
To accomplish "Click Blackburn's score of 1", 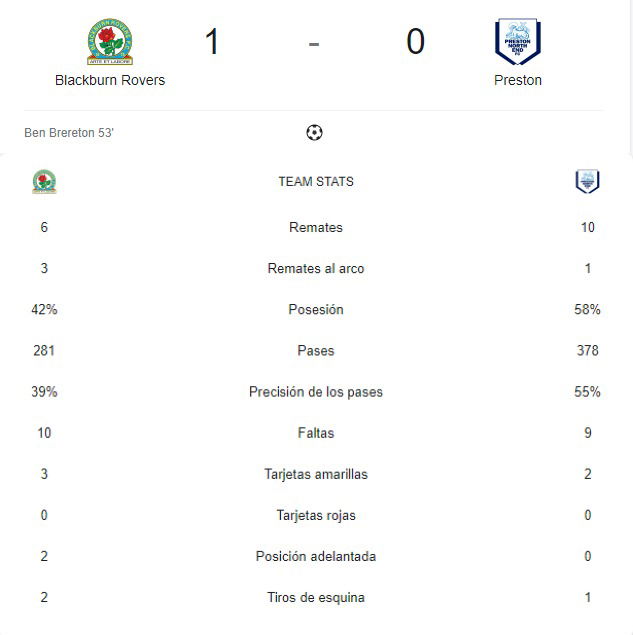I will pos(212,41).
